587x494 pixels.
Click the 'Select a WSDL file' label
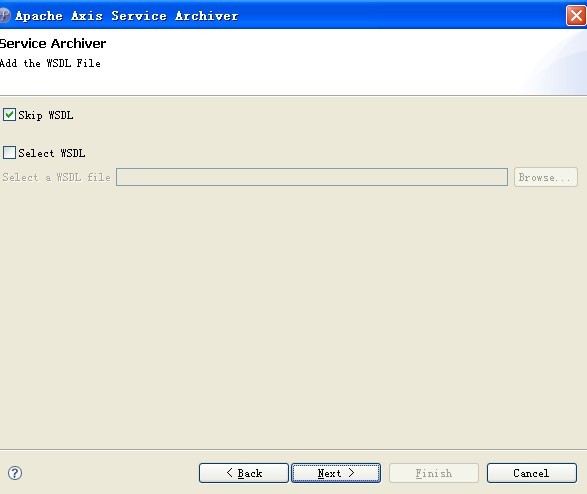(57, 177)
